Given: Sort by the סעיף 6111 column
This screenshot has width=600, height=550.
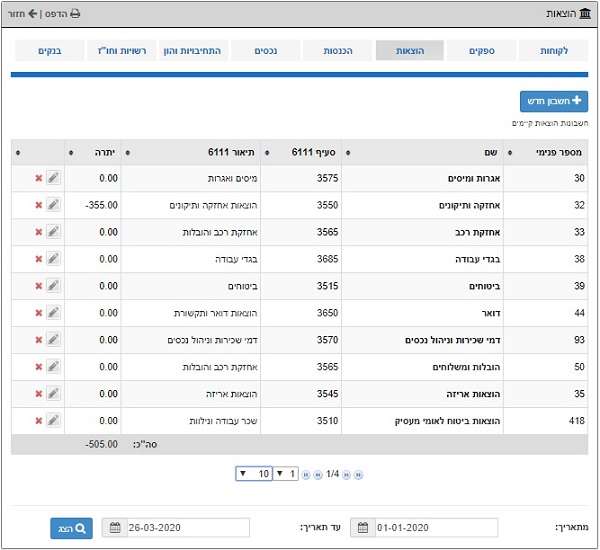Looking at the screenshot, I should [301, 152].
